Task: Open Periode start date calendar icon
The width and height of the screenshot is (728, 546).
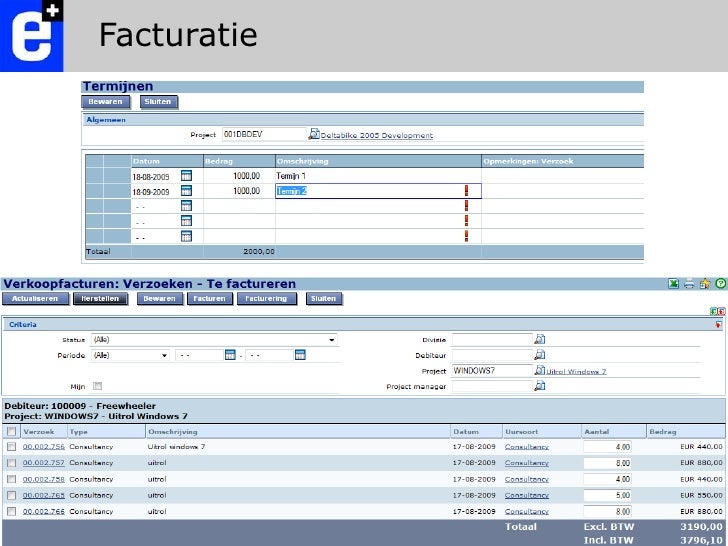Action: tap(230, 355)
